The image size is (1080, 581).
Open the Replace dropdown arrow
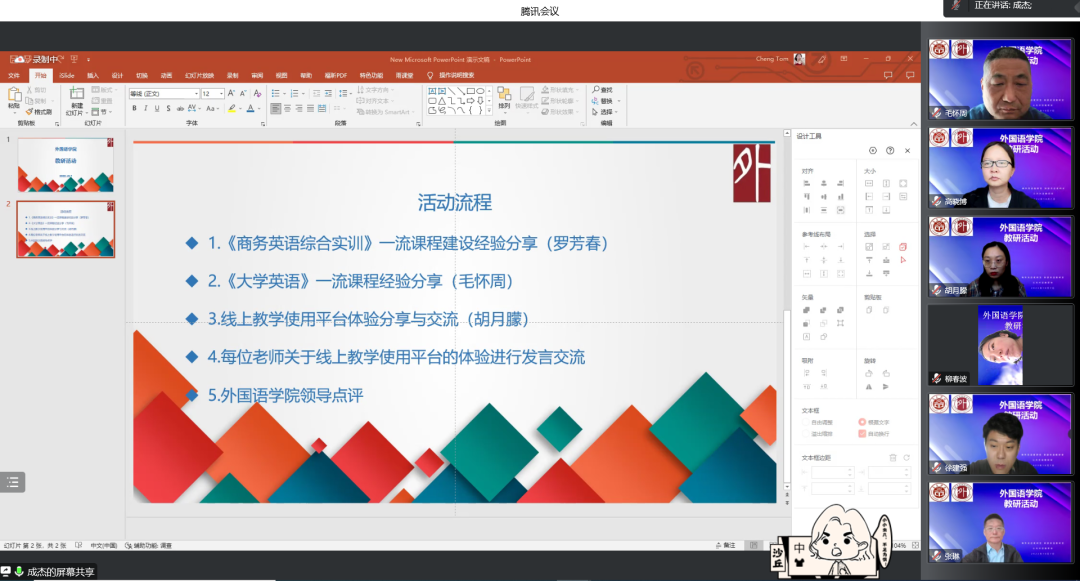[x=617, y=101]
